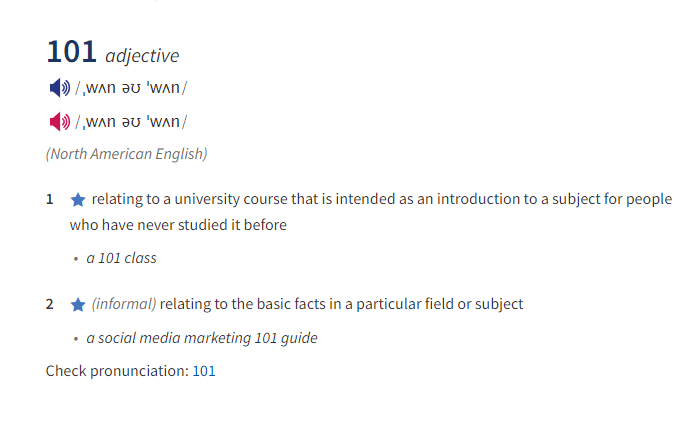
Task: Select example 'a social media marketing 101 guide'
Action: 202,338
